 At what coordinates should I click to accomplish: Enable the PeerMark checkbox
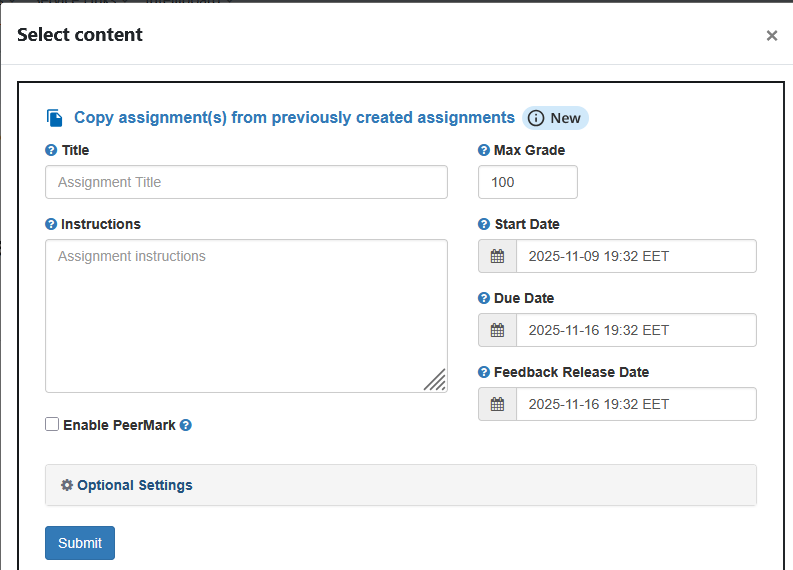pyautogui.click(x=52, y=424)
